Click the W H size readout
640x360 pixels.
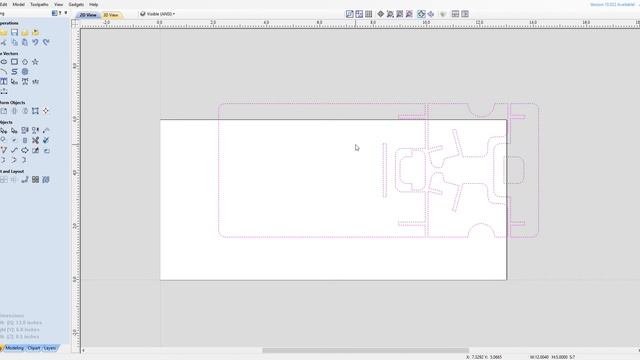point(552,357)
